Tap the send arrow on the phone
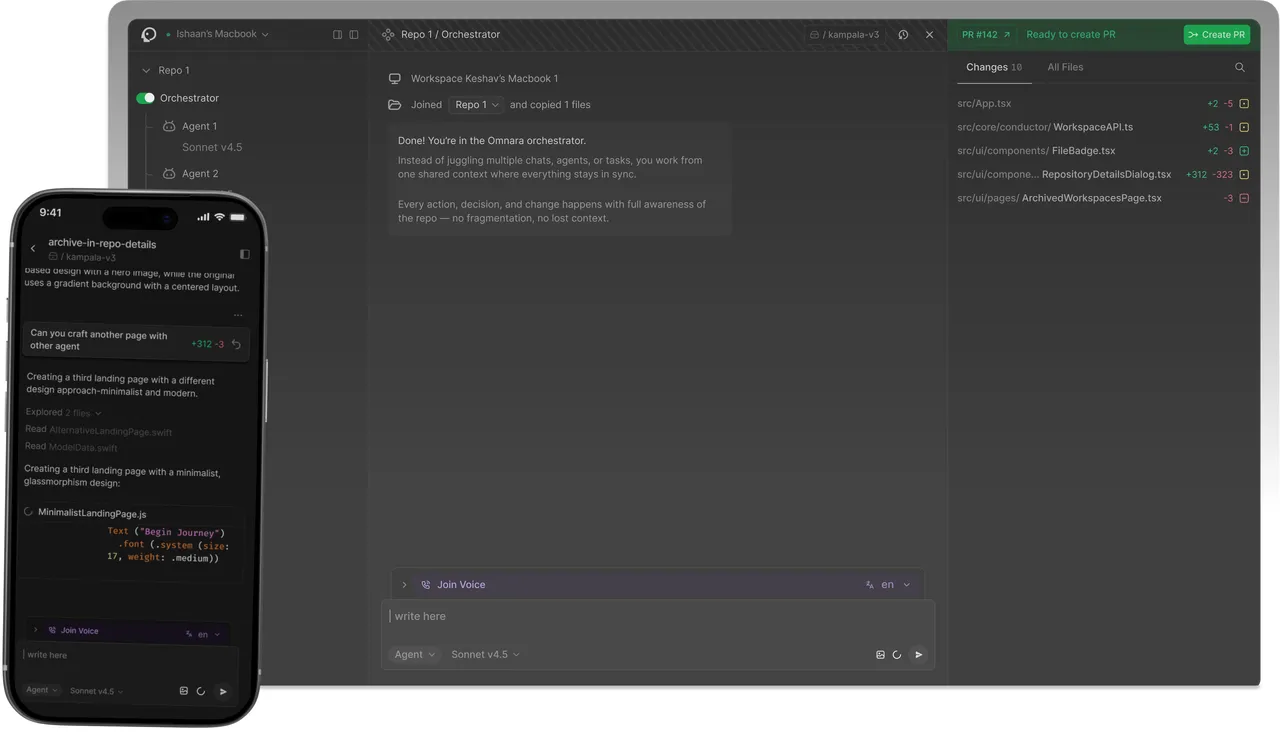 click(x=223, y=691)
